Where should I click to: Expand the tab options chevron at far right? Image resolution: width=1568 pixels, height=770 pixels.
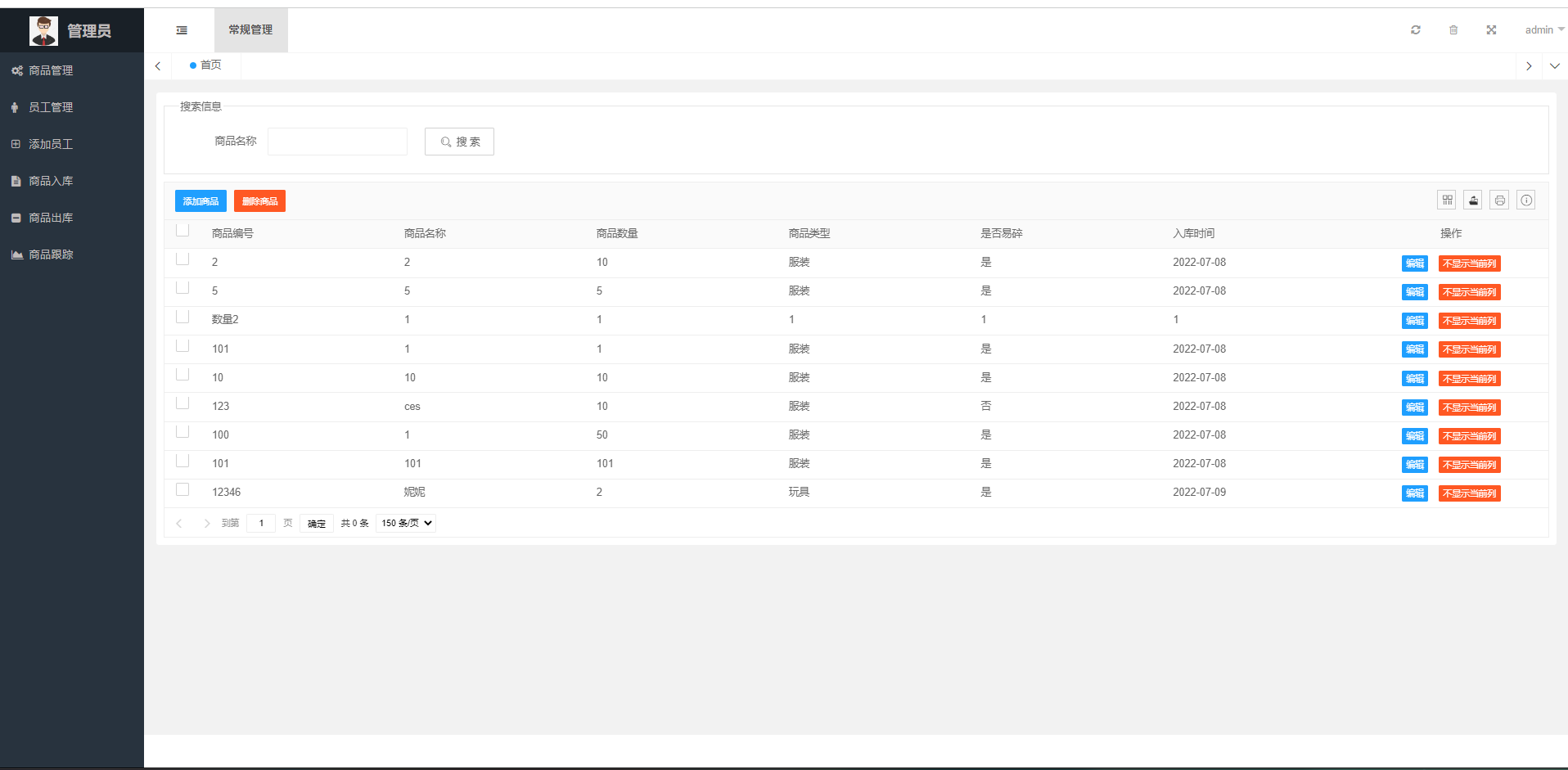click(1555, 66)
